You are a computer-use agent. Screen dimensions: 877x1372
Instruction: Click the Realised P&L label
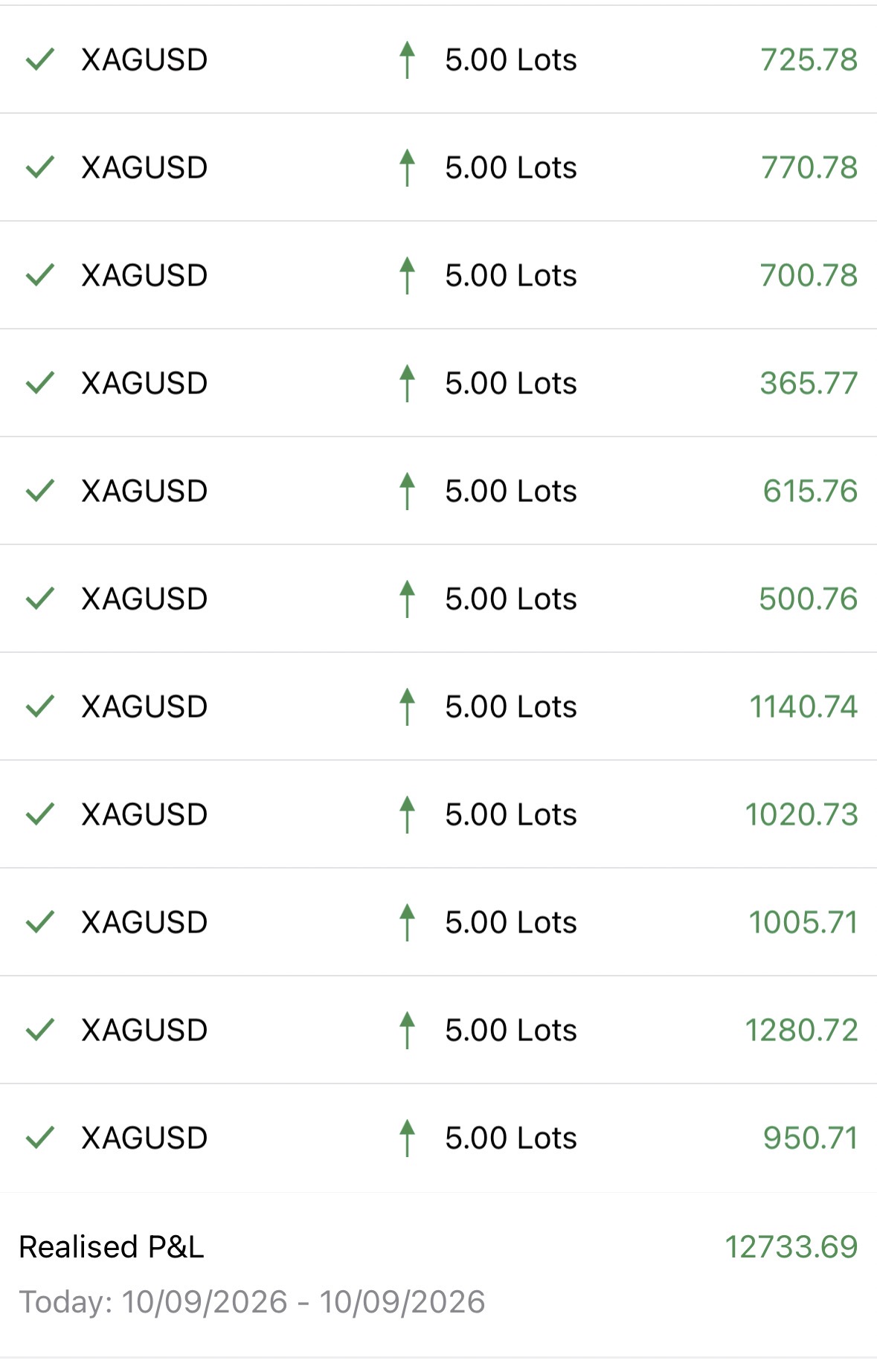click(112, 1247)
